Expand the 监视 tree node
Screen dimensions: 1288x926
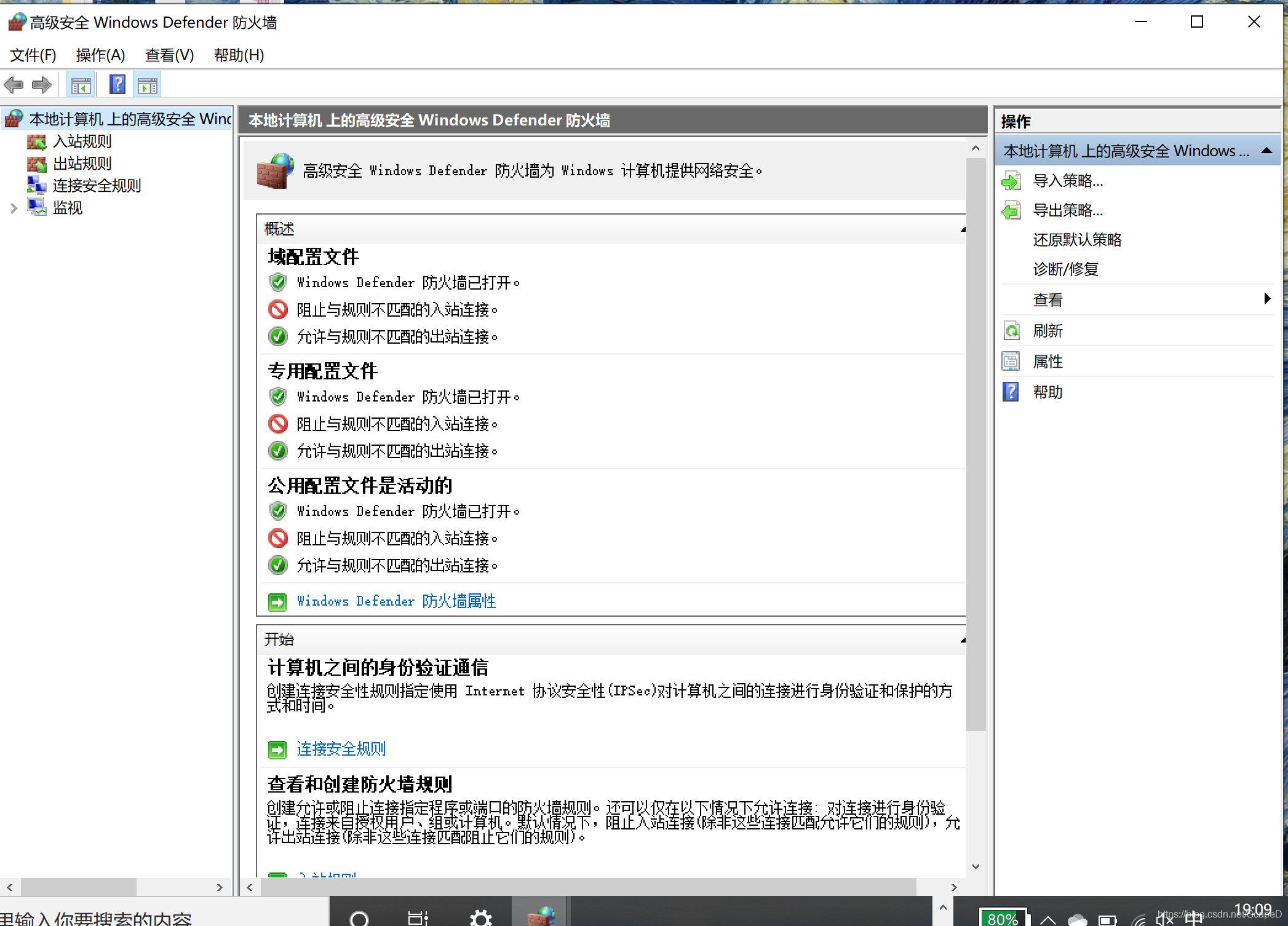[x=14, y=208]
